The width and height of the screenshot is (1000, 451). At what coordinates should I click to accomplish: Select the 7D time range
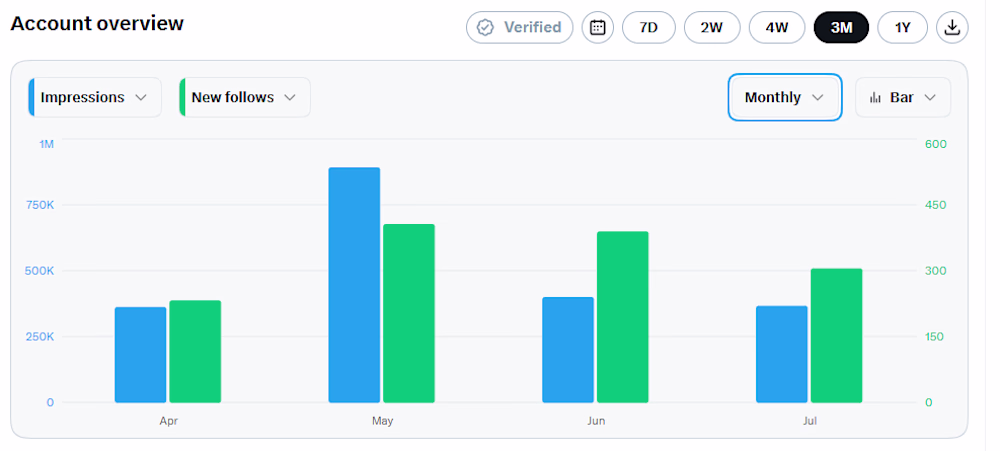tap(649, 27)
